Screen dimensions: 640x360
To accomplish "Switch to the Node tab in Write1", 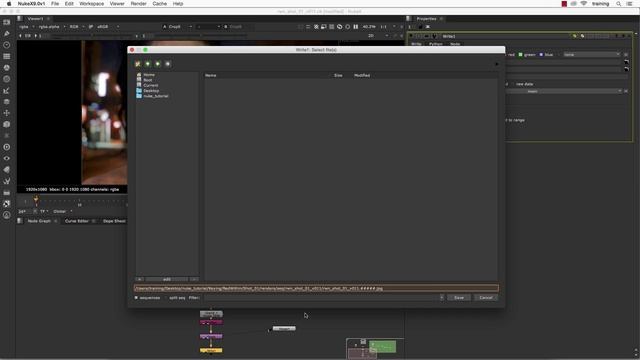I will [x=455, y=44].
